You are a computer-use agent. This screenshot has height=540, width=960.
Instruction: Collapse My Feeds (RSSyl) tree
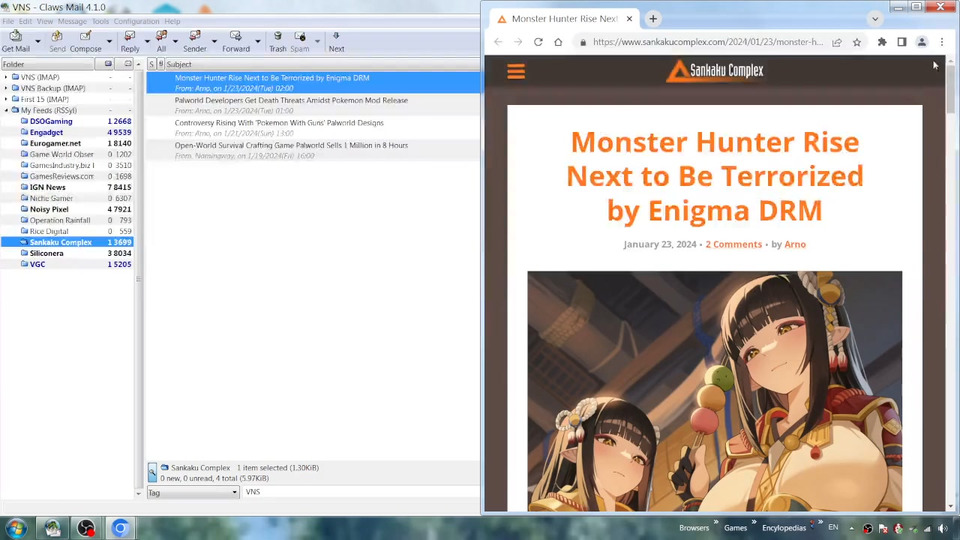coord(7,110)
